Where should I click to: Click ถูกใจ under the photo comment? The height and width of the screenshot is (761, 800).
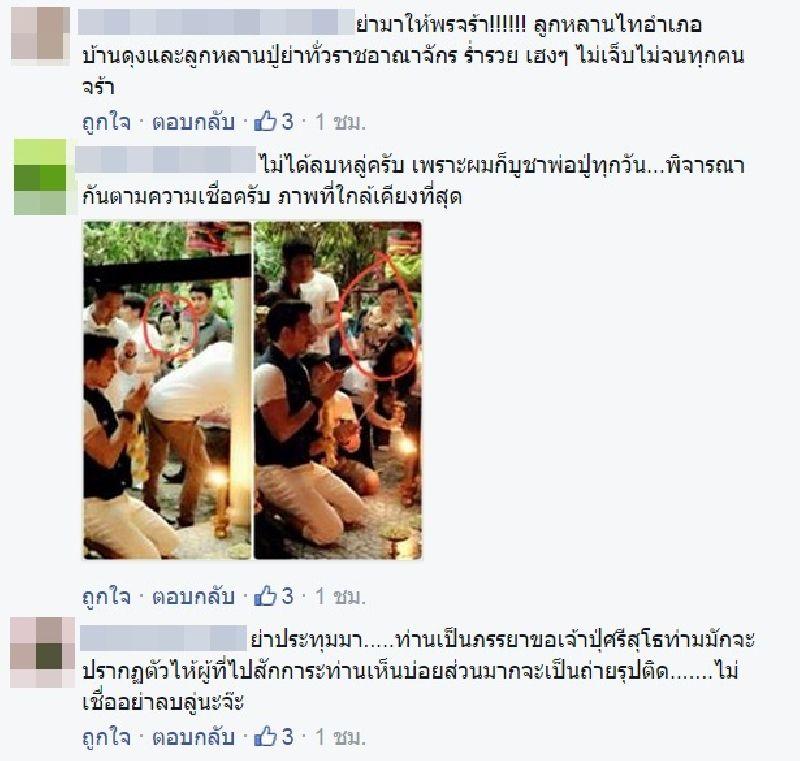tap(107, 597)
